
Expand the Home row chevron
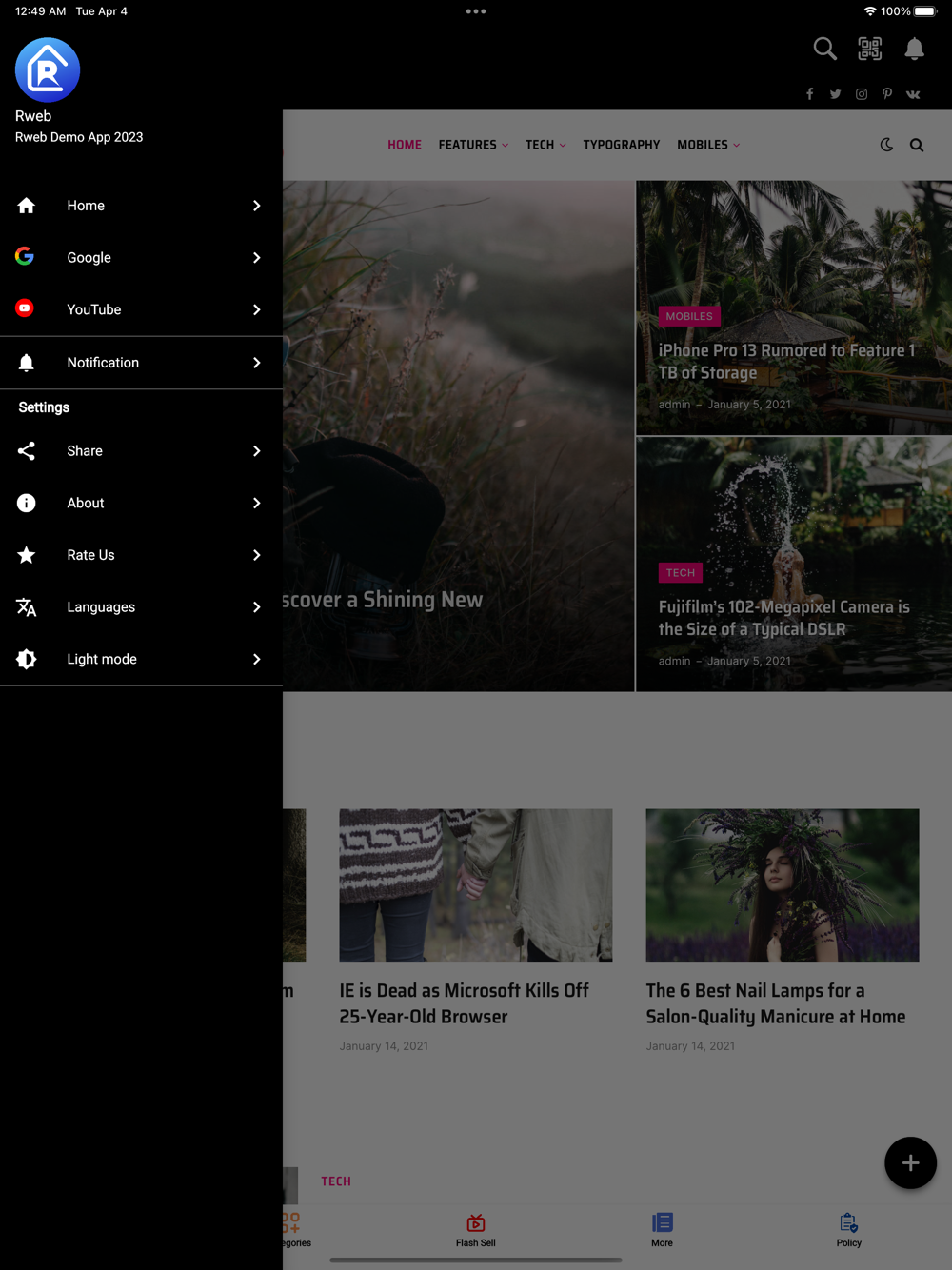(257, 206)
